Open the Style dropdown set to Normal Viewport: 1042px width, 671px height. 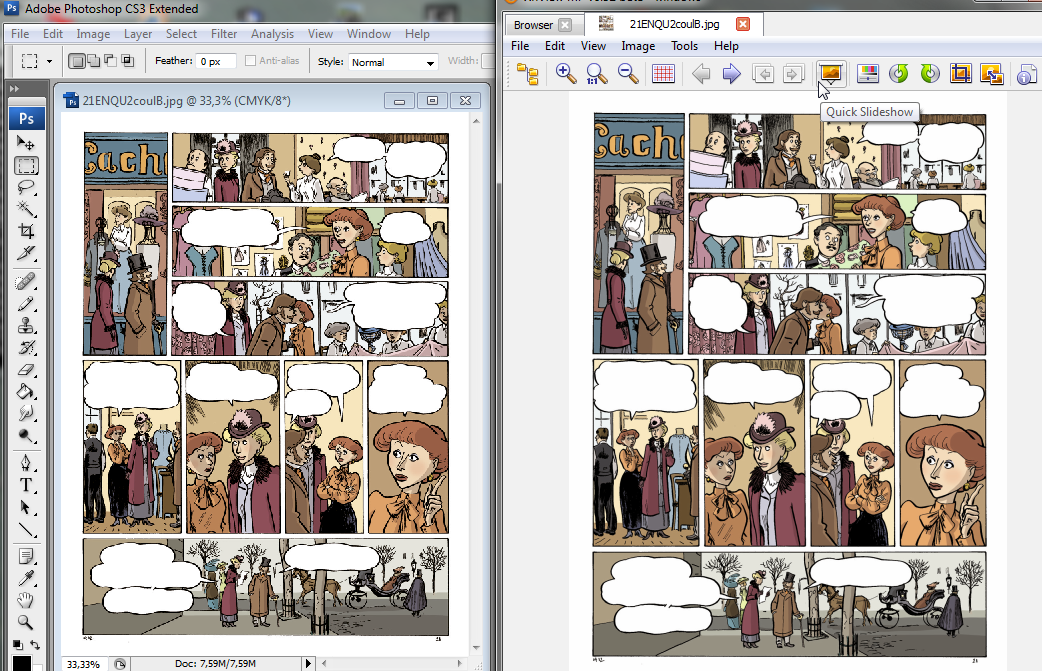(x=393, y=62)
